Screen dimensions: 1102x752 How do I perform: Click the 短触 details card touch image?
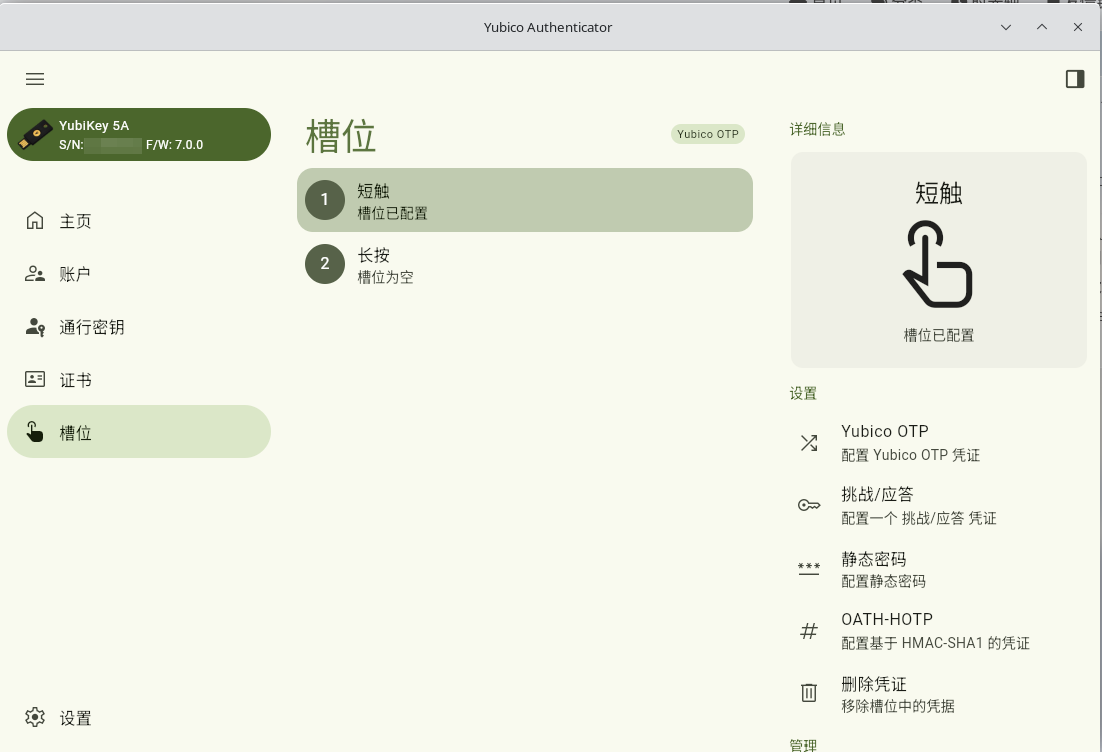coord(938,264)
